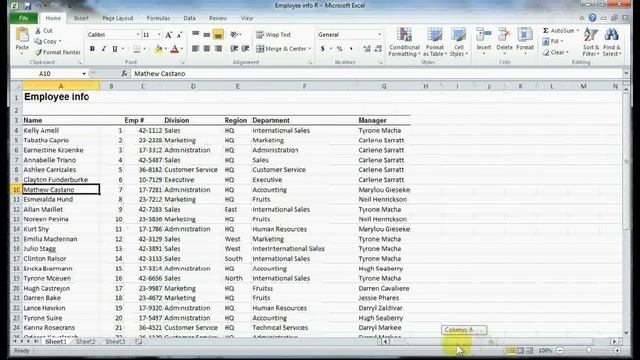This screenshot has height=360, width=640.
Task: Click the Borders icon
Action: pos(136,49)
